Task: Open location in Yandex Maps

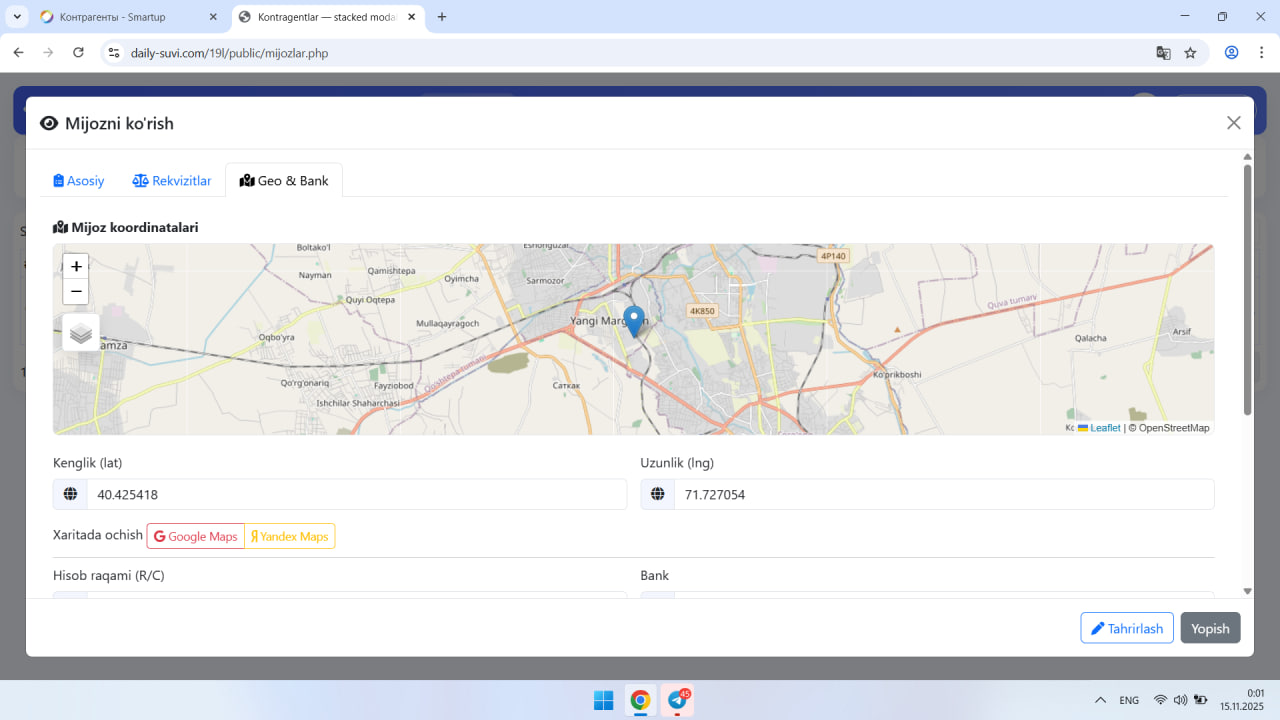Action: point(289,537)
